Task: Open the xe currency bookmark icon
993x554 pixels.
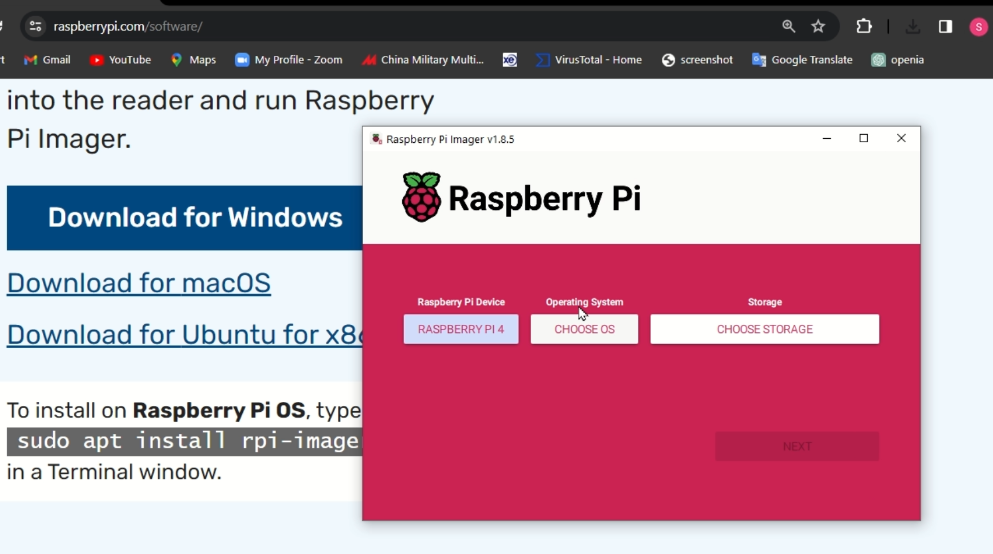Action: [510, 60]
